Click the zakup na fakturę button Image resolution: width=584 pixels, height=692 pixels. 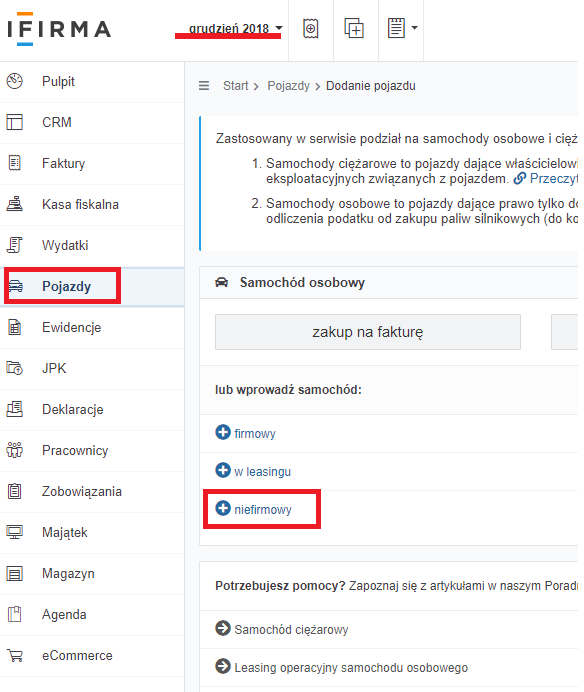tap(368, 332)
